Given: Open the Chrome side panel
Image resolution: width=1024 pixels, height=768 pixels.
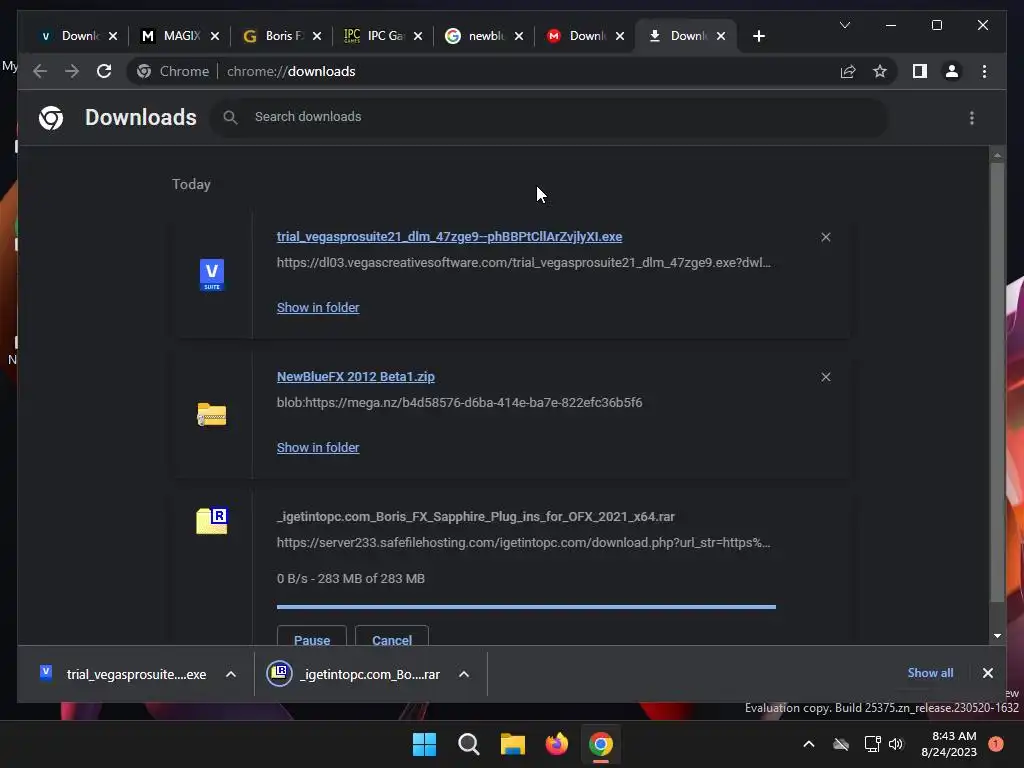Looking at the screenshot, I should 920,71.
